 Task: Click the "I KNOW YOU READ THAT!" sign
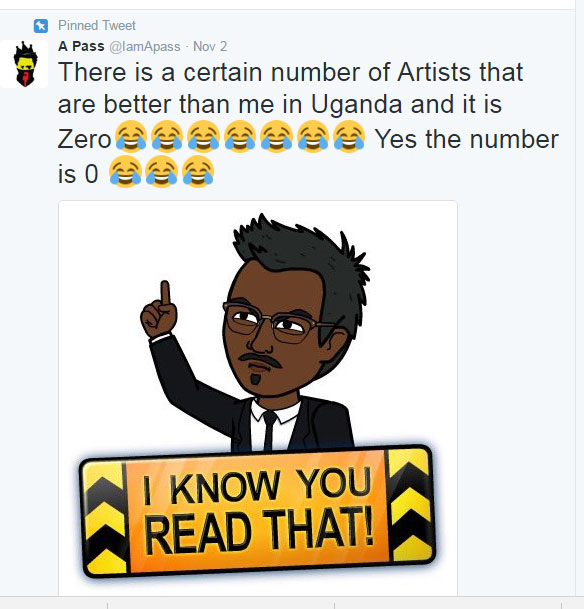point(258,512)
